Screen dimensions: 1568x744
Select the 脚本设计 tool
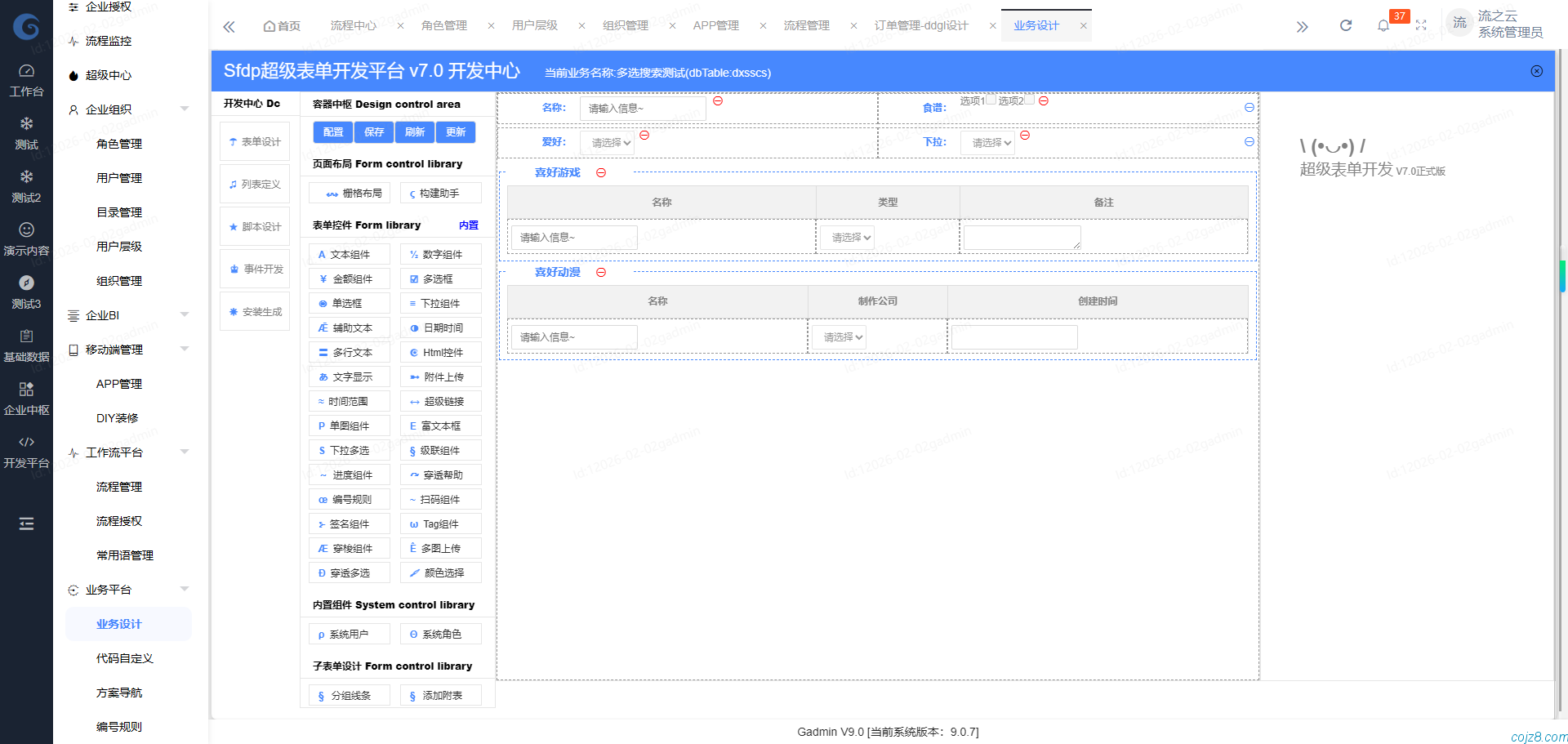click(254, 225)
